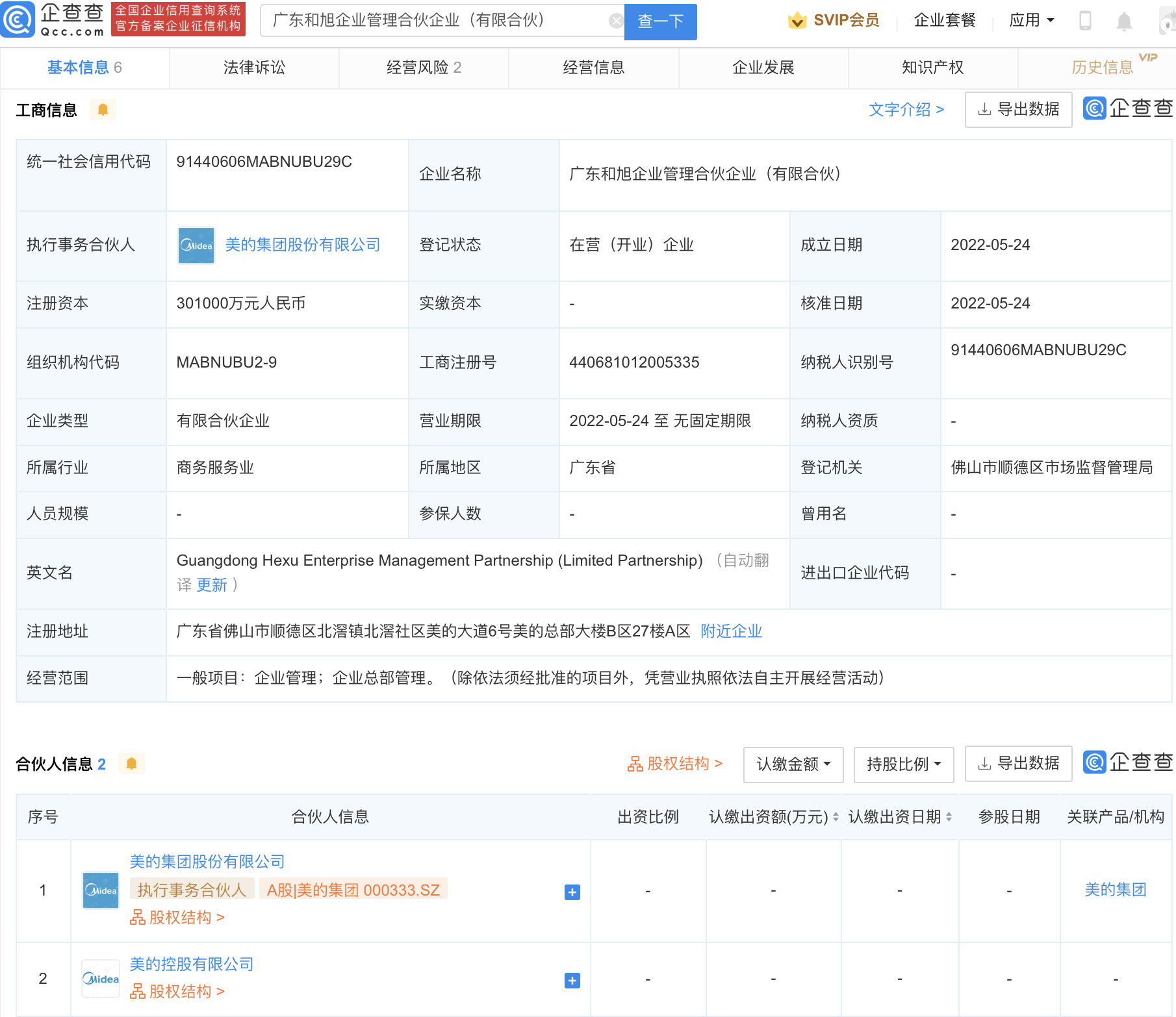Switch to 法律诉讼 tab
1176x1017 pixels.
pyautogui.click(x=254, y=68)
